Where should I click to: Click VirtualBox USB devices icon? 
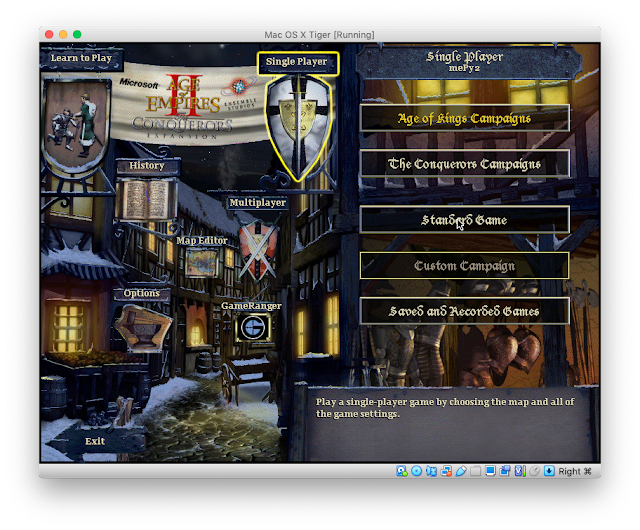[x=461, y=471]
